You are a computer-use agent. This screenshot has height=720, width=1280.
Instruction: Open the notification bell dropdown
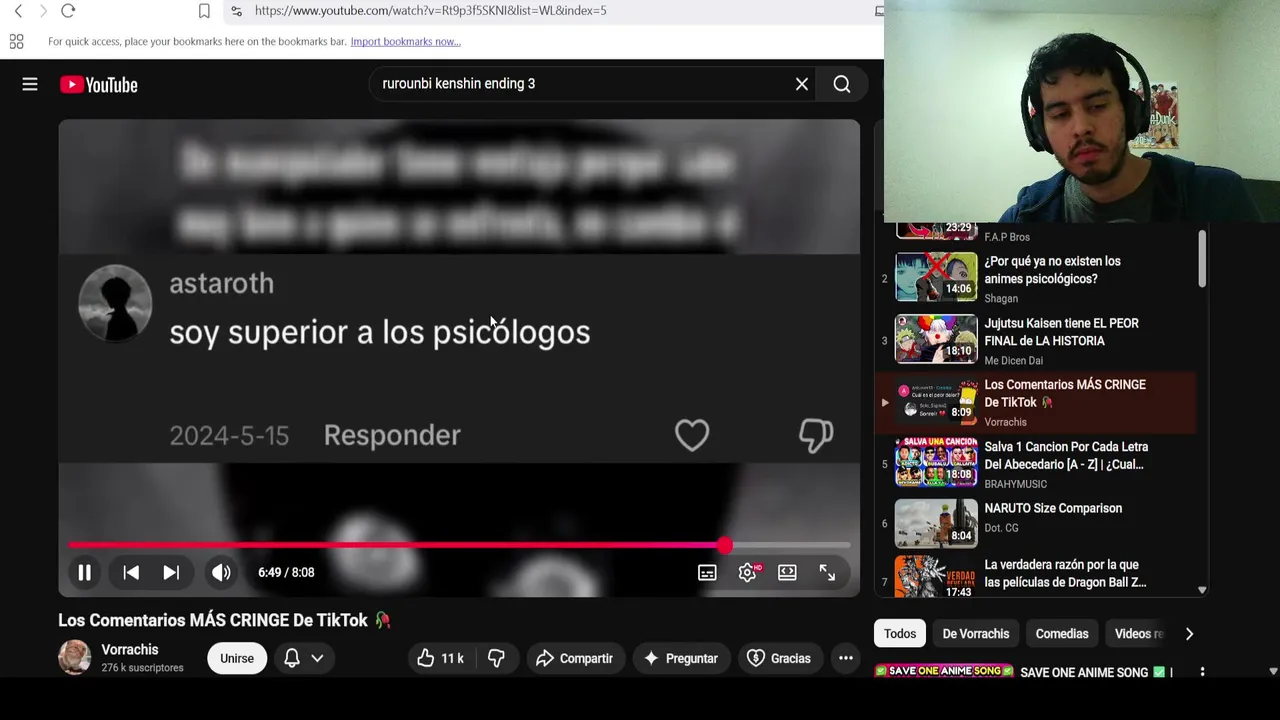[x=304, y=658]
